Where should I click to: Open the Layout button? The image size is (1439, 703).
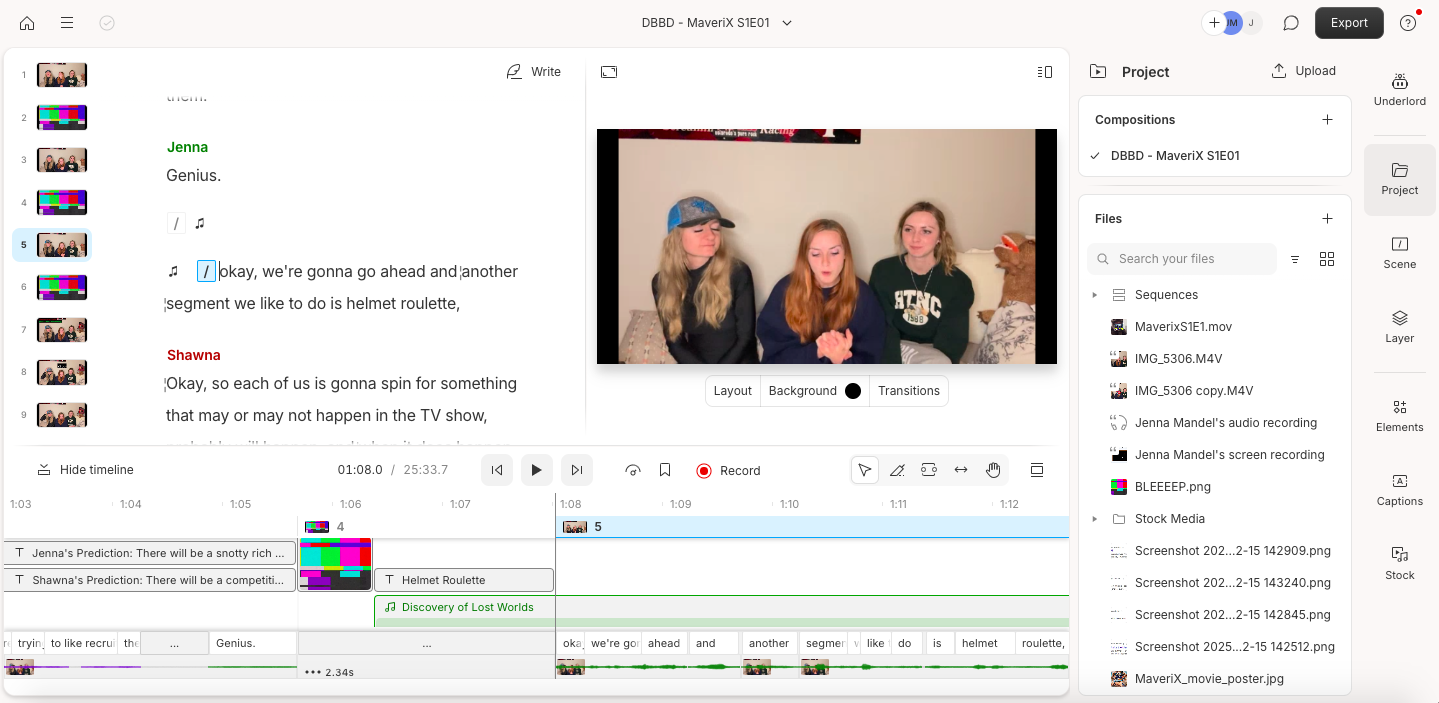733,391
